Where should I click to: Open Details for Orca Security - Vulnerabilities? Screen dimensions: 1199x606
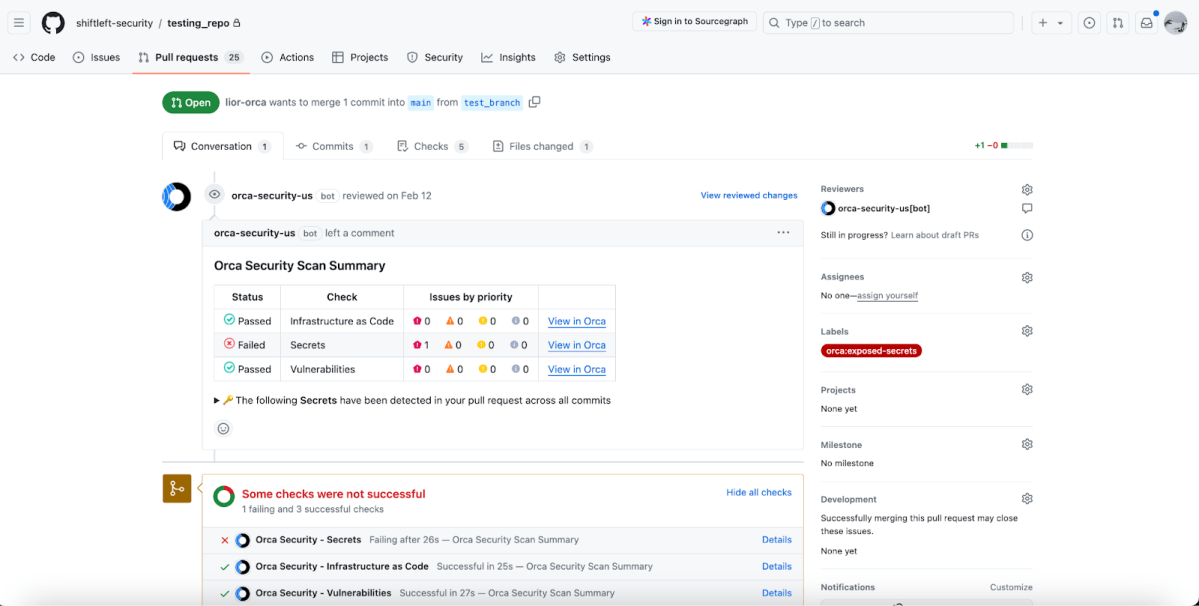(776, 593)
